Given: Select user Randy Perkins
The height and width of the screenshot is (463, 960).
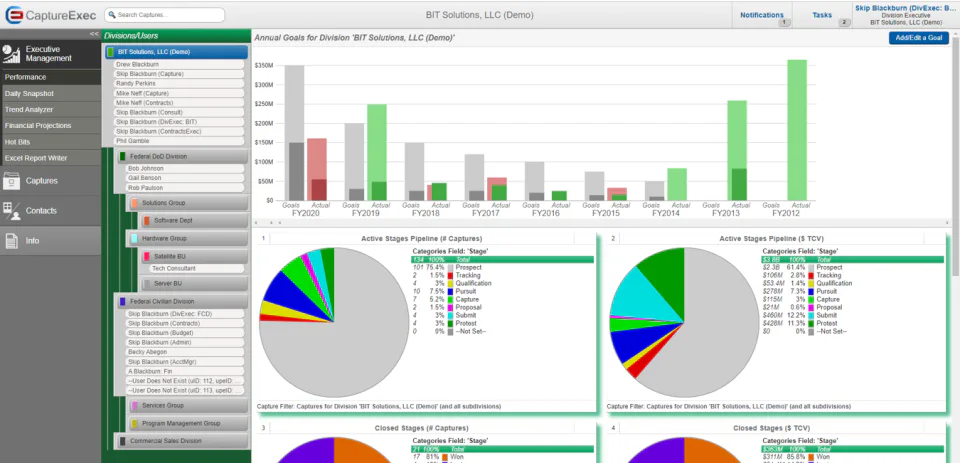Looking at the screenshot, I should (178, 83).
